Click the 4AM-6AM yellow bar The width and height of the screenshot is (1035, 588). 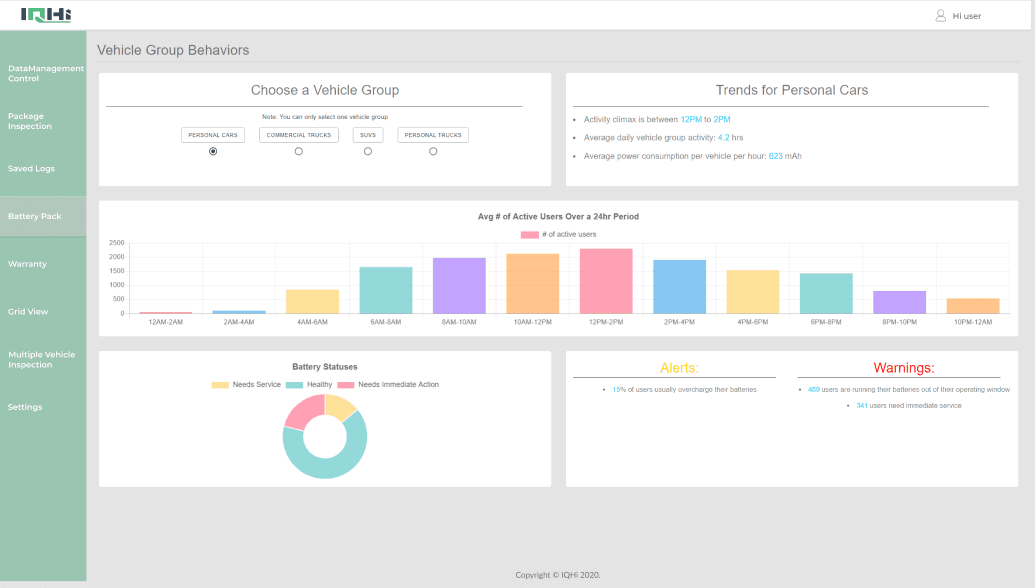pos(312,302)
